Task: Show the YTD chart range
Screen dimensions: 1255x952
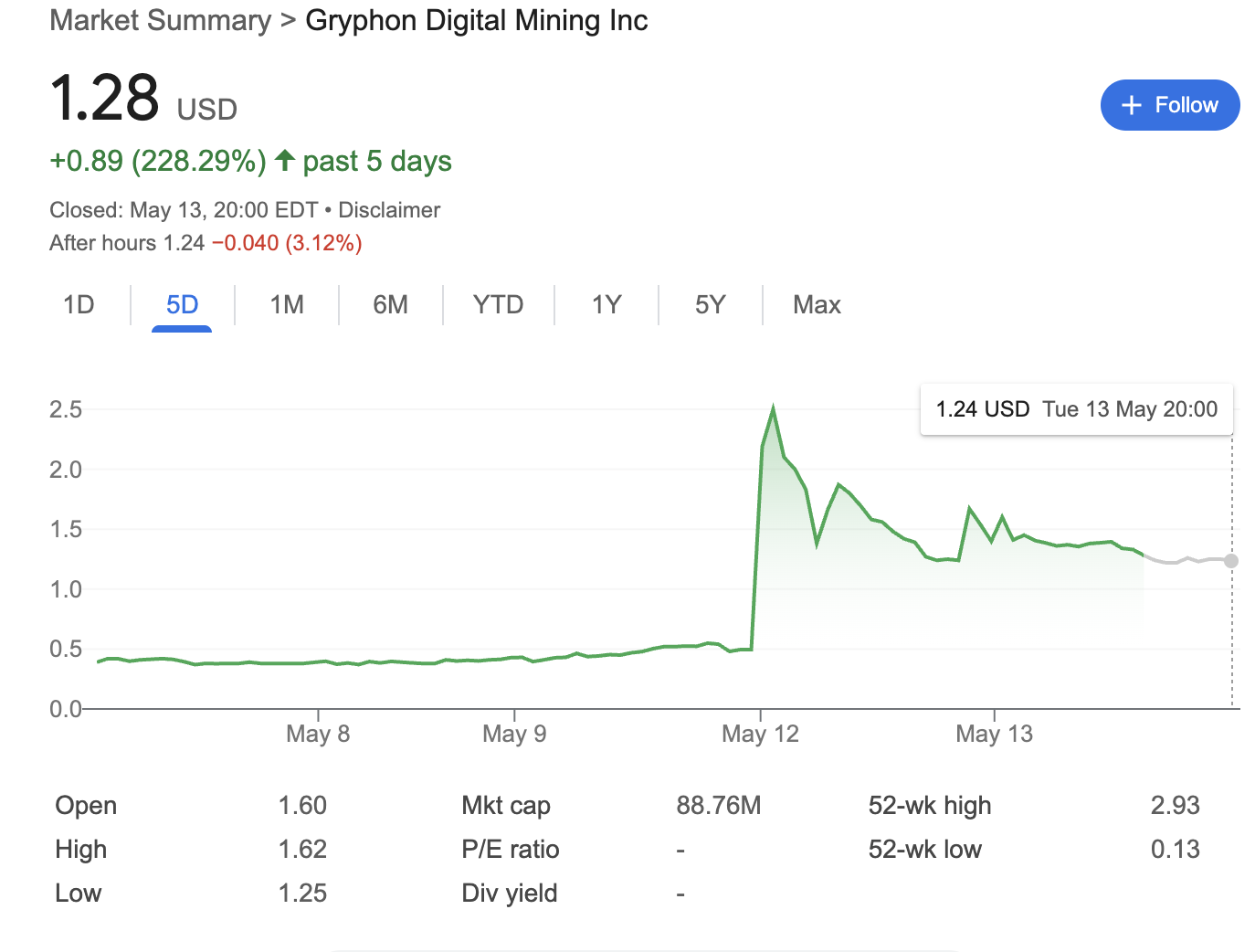Action: click(498, 305)
